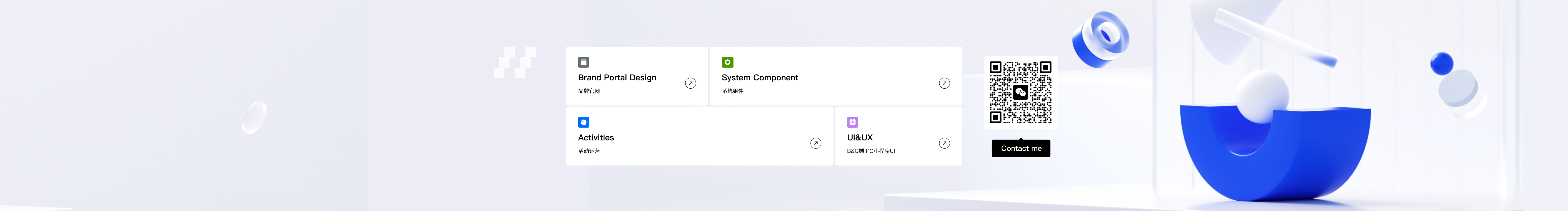Click the 活动运营 subtitle text
The height and width of the screenshot is (211, 1568).
pos(589,151)
